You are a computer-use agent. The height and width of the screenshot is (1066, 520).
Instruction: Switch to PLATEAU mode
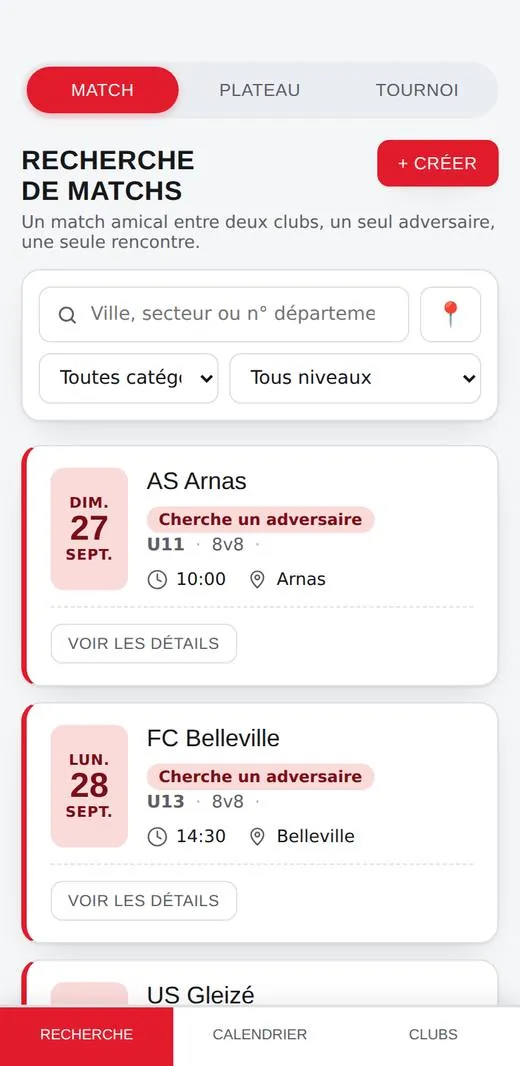(260, 90)
